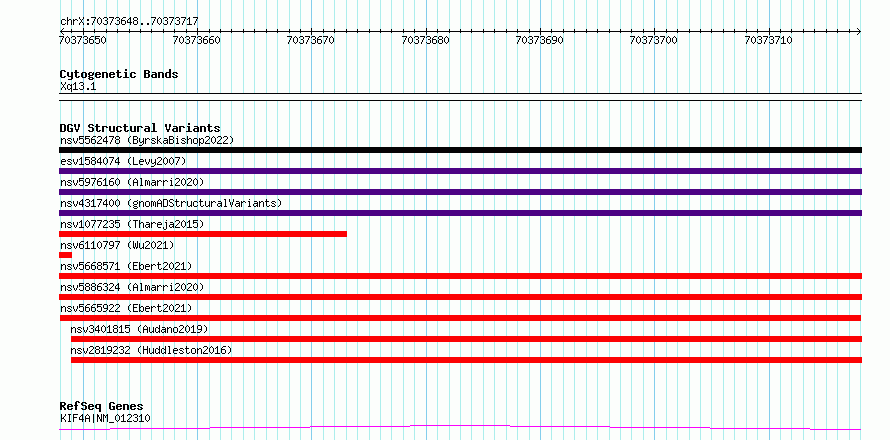Open variant label nsv3401815 (Audano2019)
890x440 pixels.
pyautogui.click(x=140, y=329)
